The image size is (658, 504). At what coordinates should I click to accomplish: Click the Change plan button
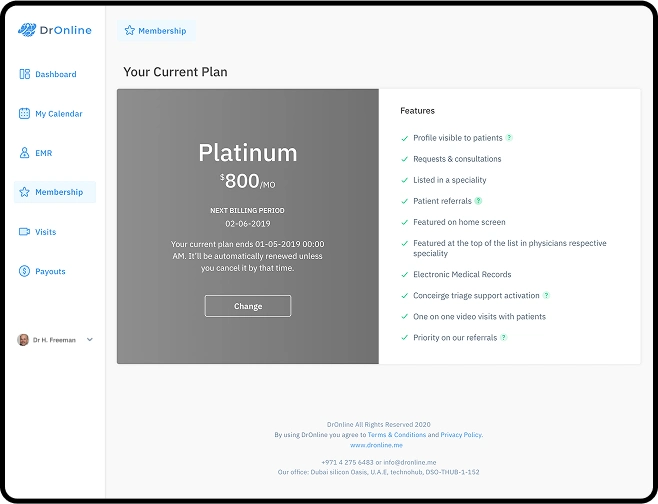(248, 306)
